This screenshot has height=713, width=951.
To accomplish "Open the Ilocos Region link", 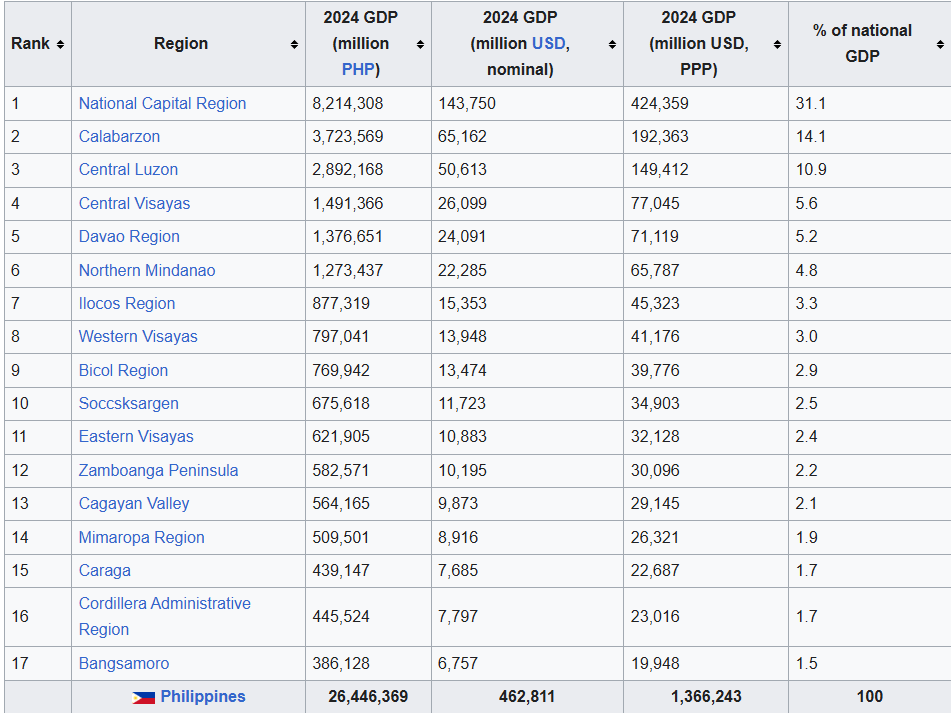I will point(127,303).
